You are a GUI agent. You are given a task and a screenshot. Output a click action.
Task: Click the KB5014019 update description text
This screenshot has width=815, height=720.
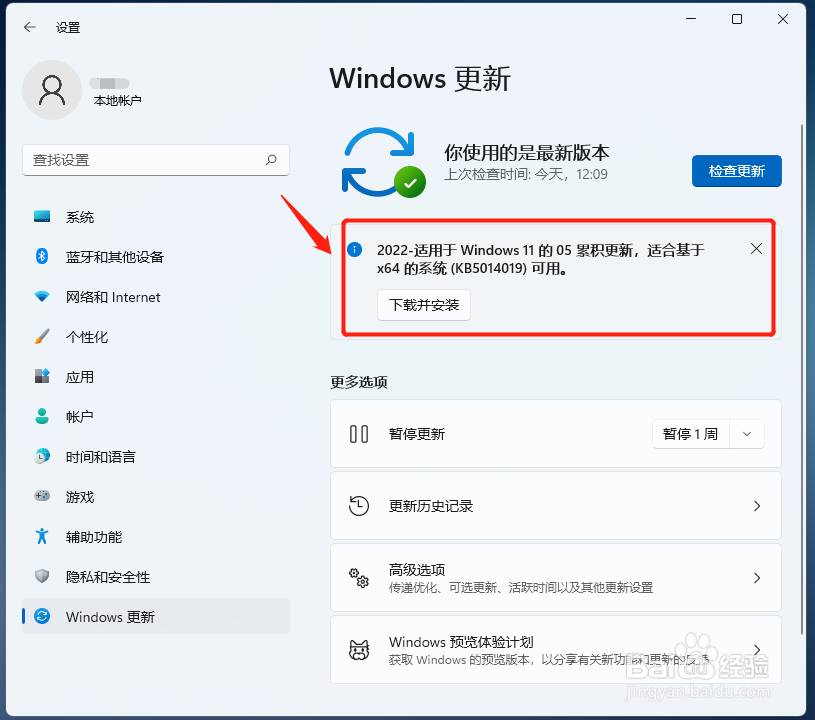[541, 259]
